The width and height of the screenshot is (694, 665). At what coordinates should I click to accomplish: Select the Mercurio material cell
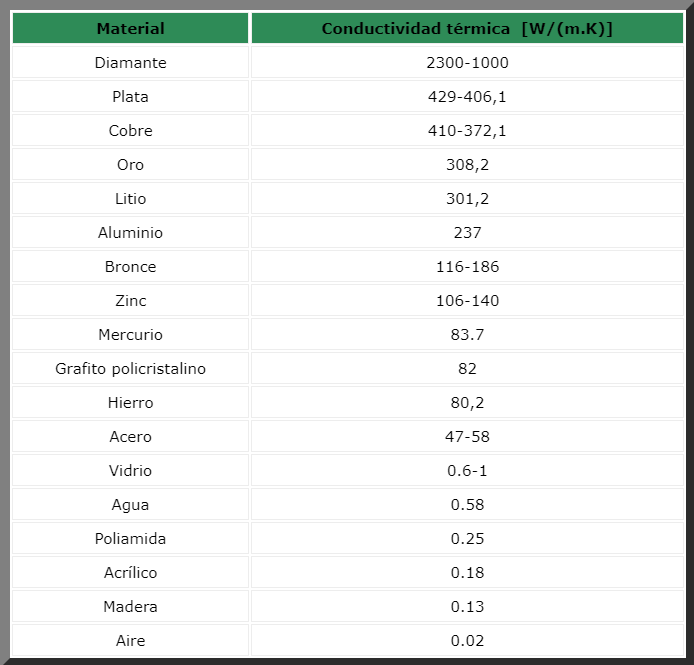131,335
